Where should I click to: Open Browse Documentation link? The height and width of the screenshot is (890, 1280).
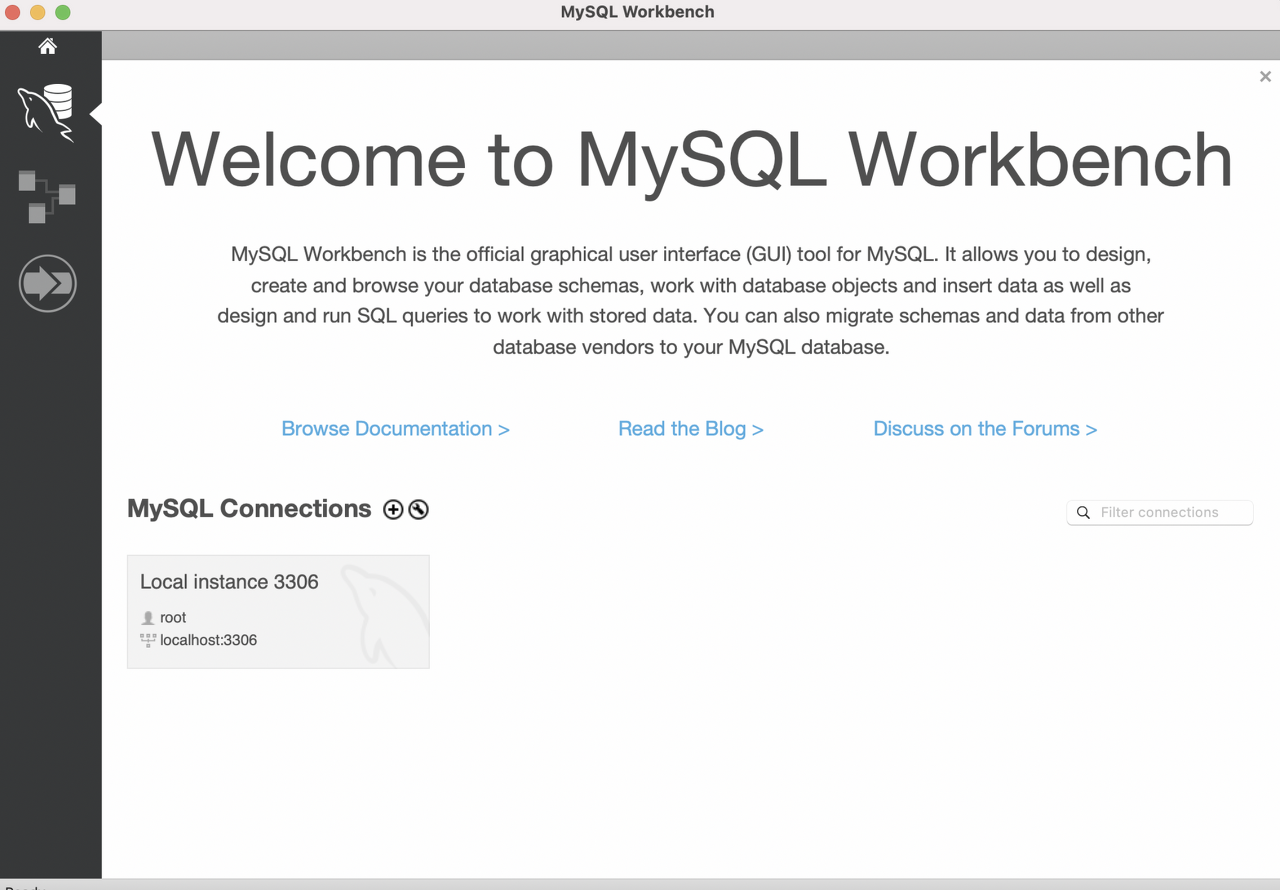(395, 428)
